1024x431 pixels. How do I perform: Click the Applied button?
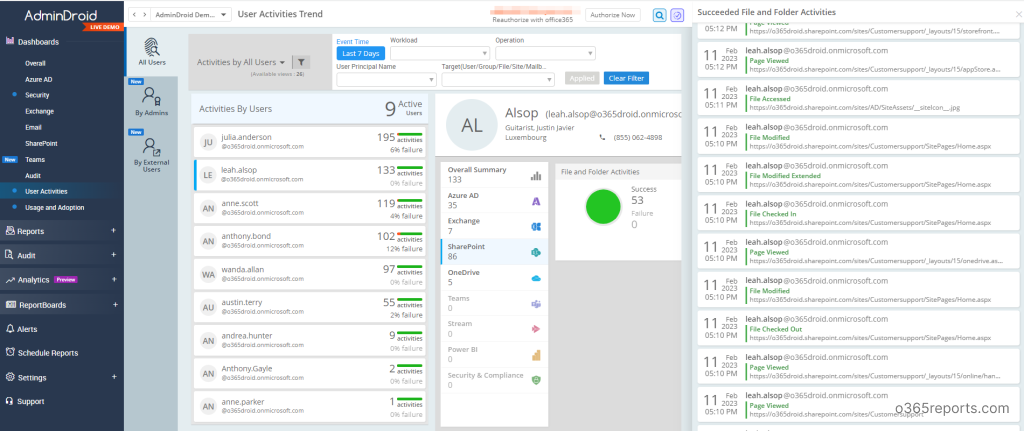tap(582, 78)
